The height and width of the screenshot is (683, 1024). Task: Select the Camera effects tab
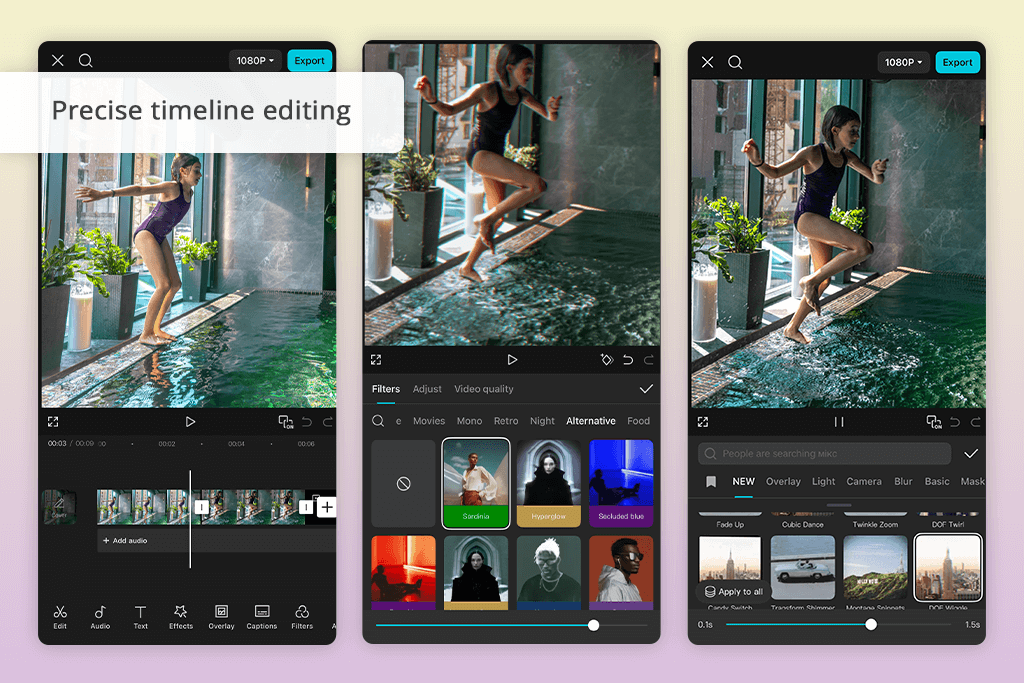(864, 482)
